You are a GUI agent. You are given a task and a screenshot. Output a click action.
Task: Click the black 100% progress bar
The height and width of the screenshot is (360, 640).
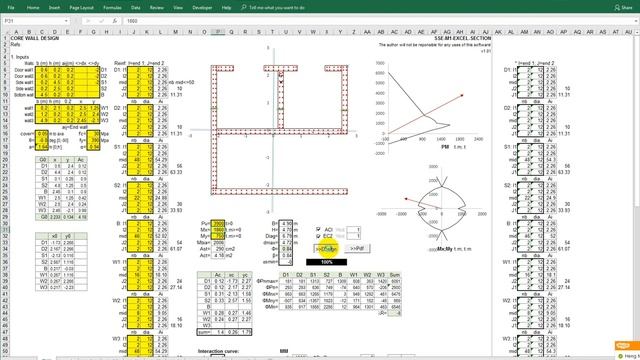click(x=327, y=262)
